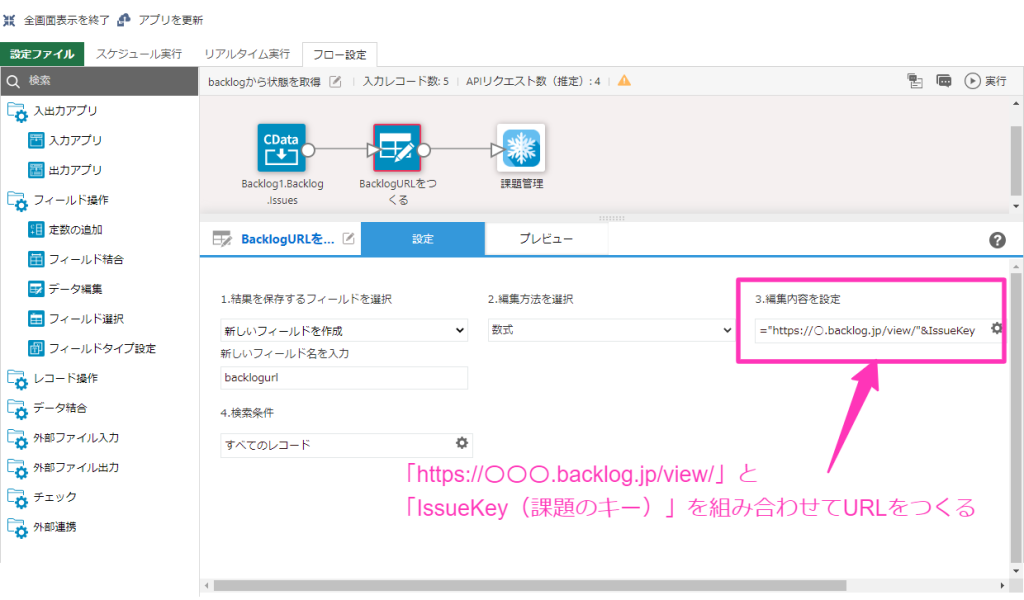Click the フィールドタイプ設定 label
Image resolution: width=1024 pixels, height=600 pixels.
(x=103, y=349)
